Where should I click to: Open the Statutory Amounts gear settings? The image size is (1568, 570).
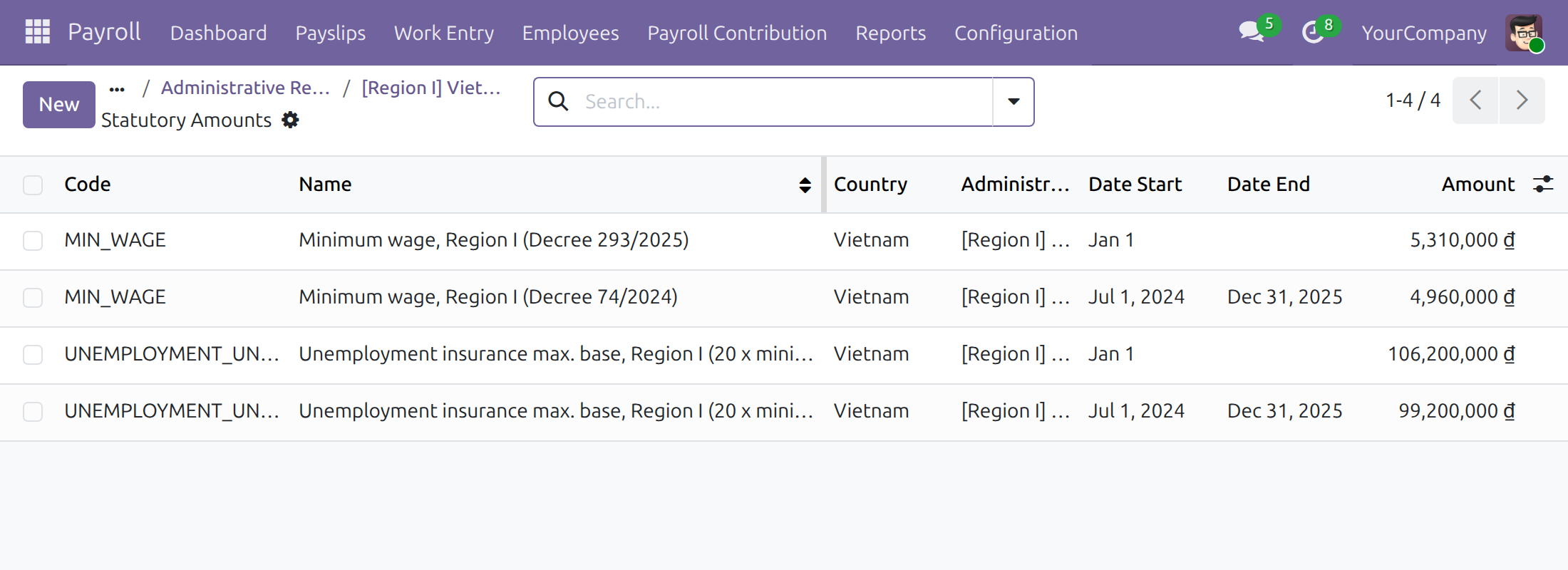(x=290, y=120)
